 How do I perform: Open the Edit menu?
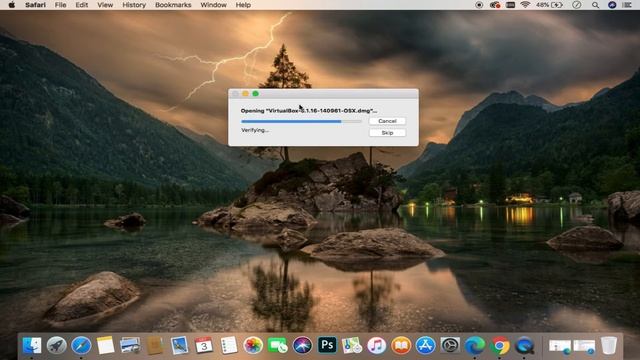pos(82,5)
